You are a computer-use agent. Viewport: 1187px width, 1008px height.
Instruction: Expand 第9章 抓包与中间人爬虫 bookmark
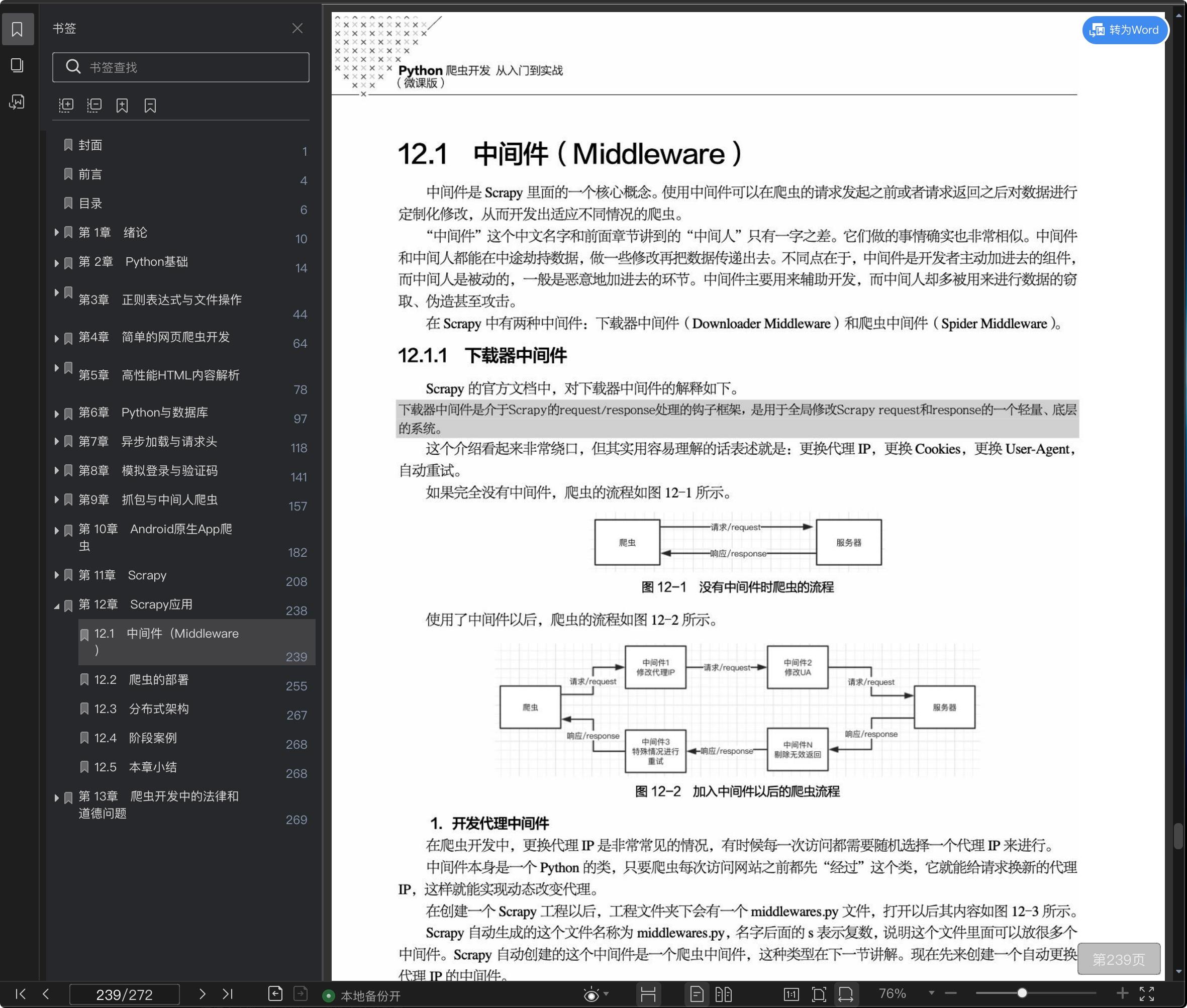tap(57, 499)
